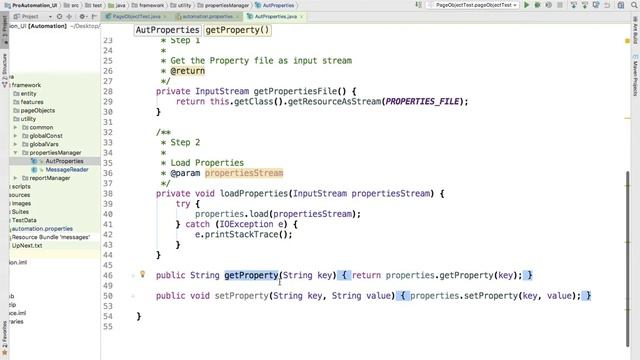The image size is (640, 360).
Task: Expand the common folder in project tree
Action: 16,127
